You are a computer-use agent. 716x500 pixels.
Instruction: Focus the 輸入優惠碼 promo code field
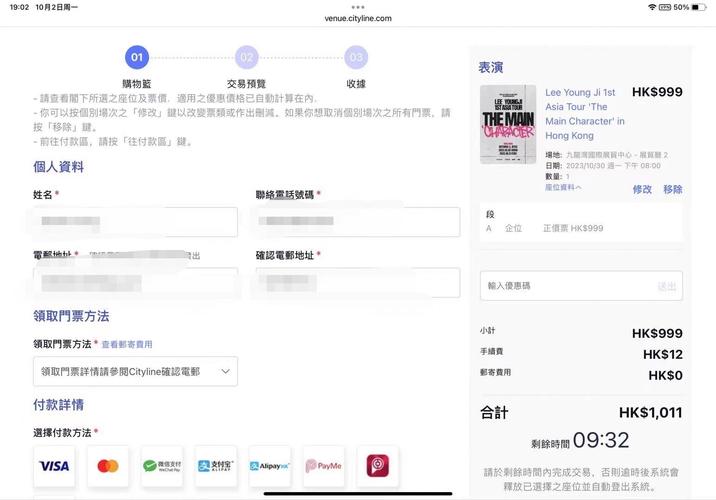(565, 286)
